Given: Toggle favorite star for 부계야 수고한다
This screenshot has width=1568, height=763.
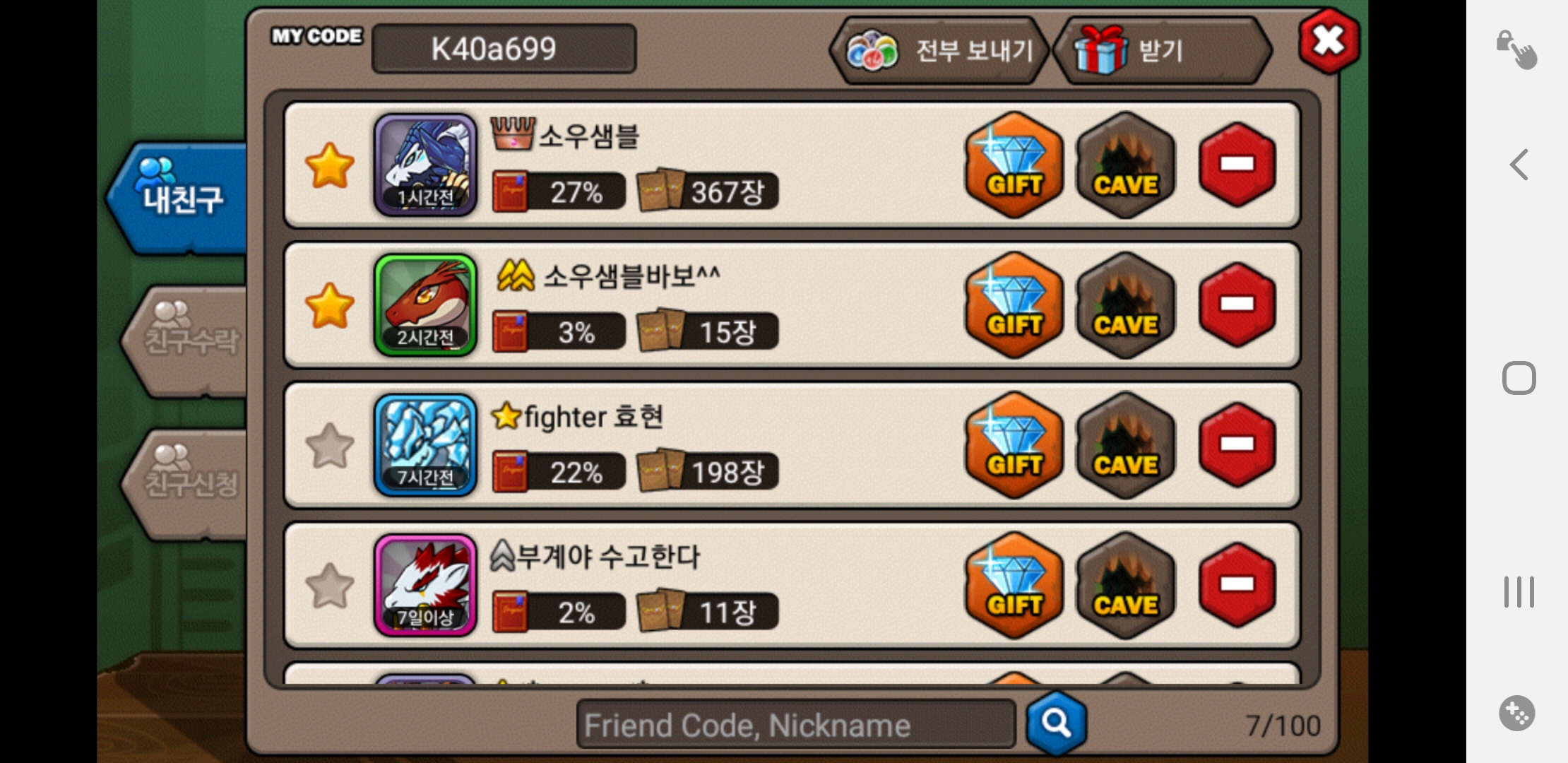Looking at the screenshot, I should click(329, 586).
